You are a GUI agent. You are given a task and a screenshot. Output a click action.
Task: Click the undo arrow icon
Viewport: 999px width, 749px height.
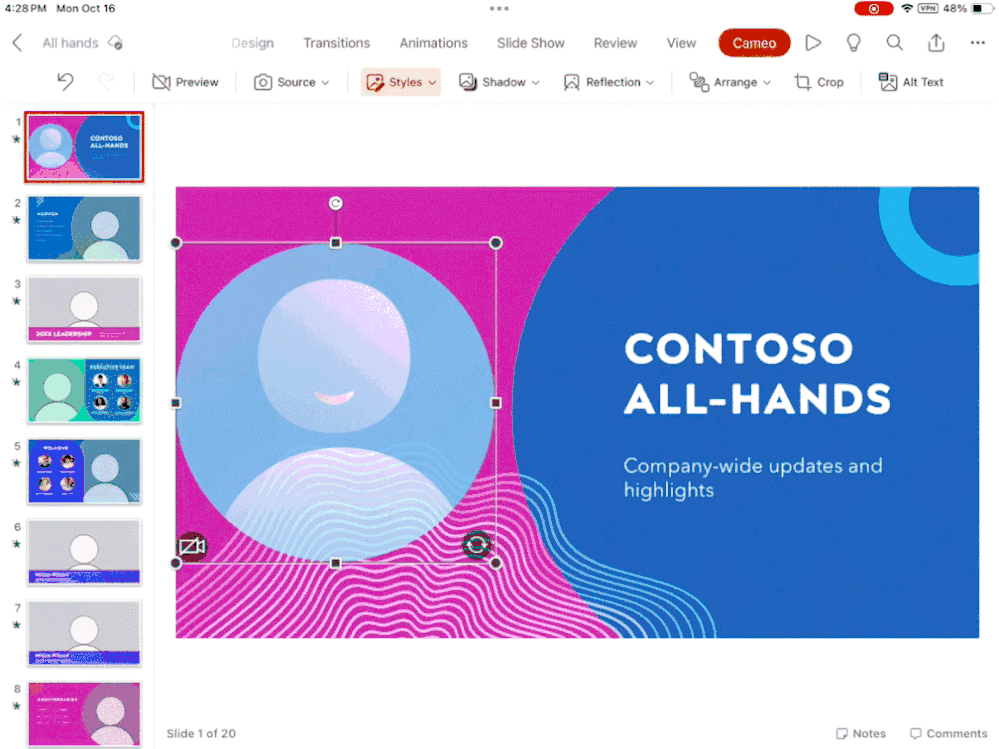66,82
